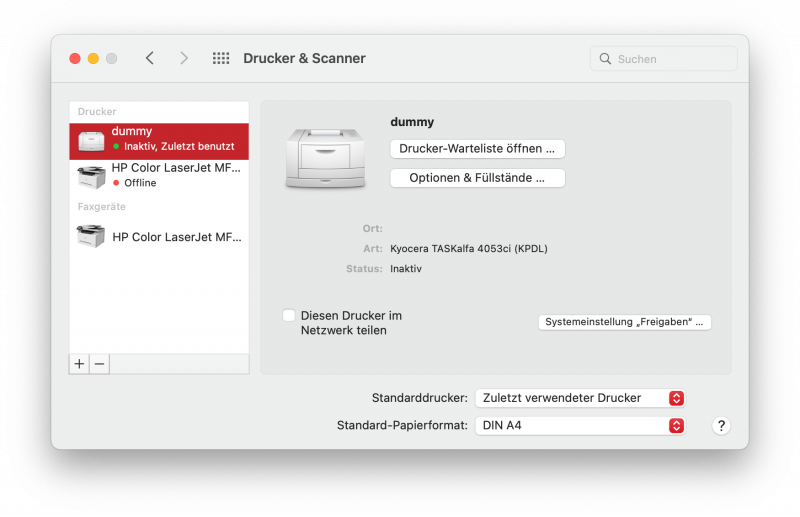Screen dimensions: 800x517
Task: Open the Standard-Papierformat dropdown
Action: pyautogui.click(x=580, y=426)
